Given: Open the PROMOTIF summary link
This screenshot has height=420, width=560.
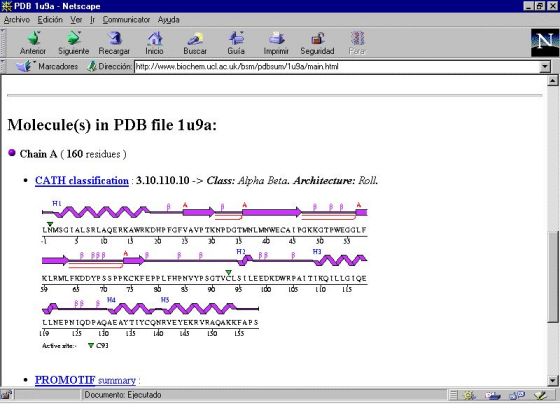Looking at the screenshot, I should (x=85, y=380).
